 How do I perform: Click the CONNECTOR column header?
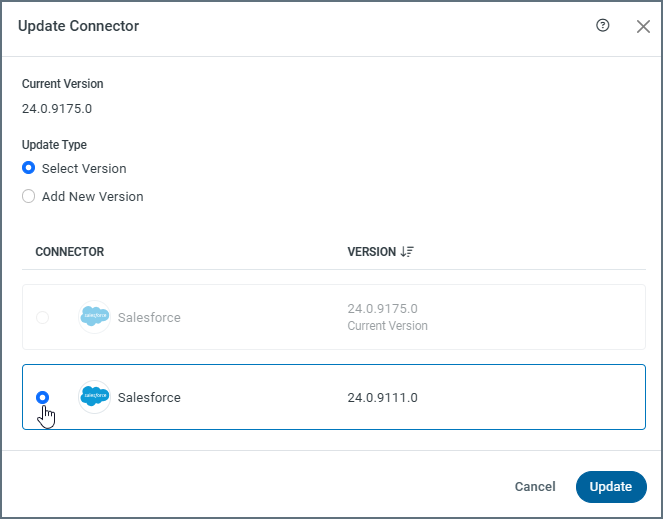pyautogui.click(x=69, y=252)
